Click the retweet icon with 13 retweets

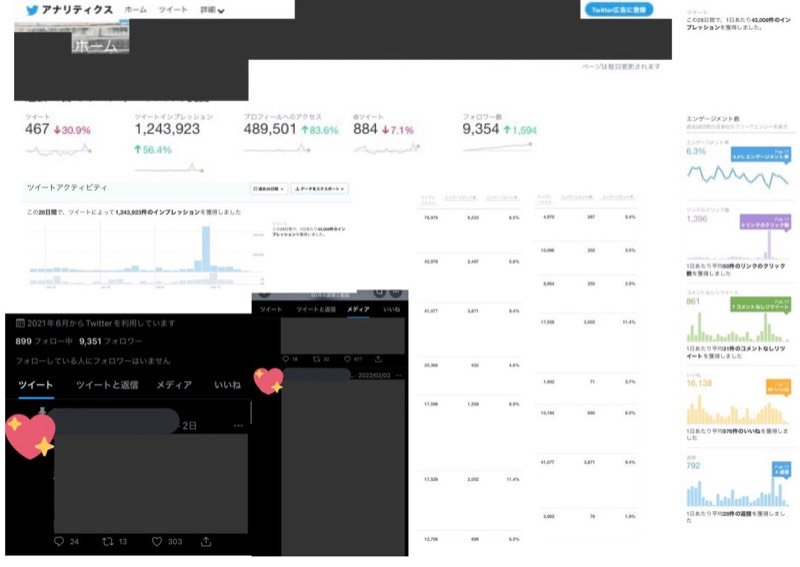(108, 541)
